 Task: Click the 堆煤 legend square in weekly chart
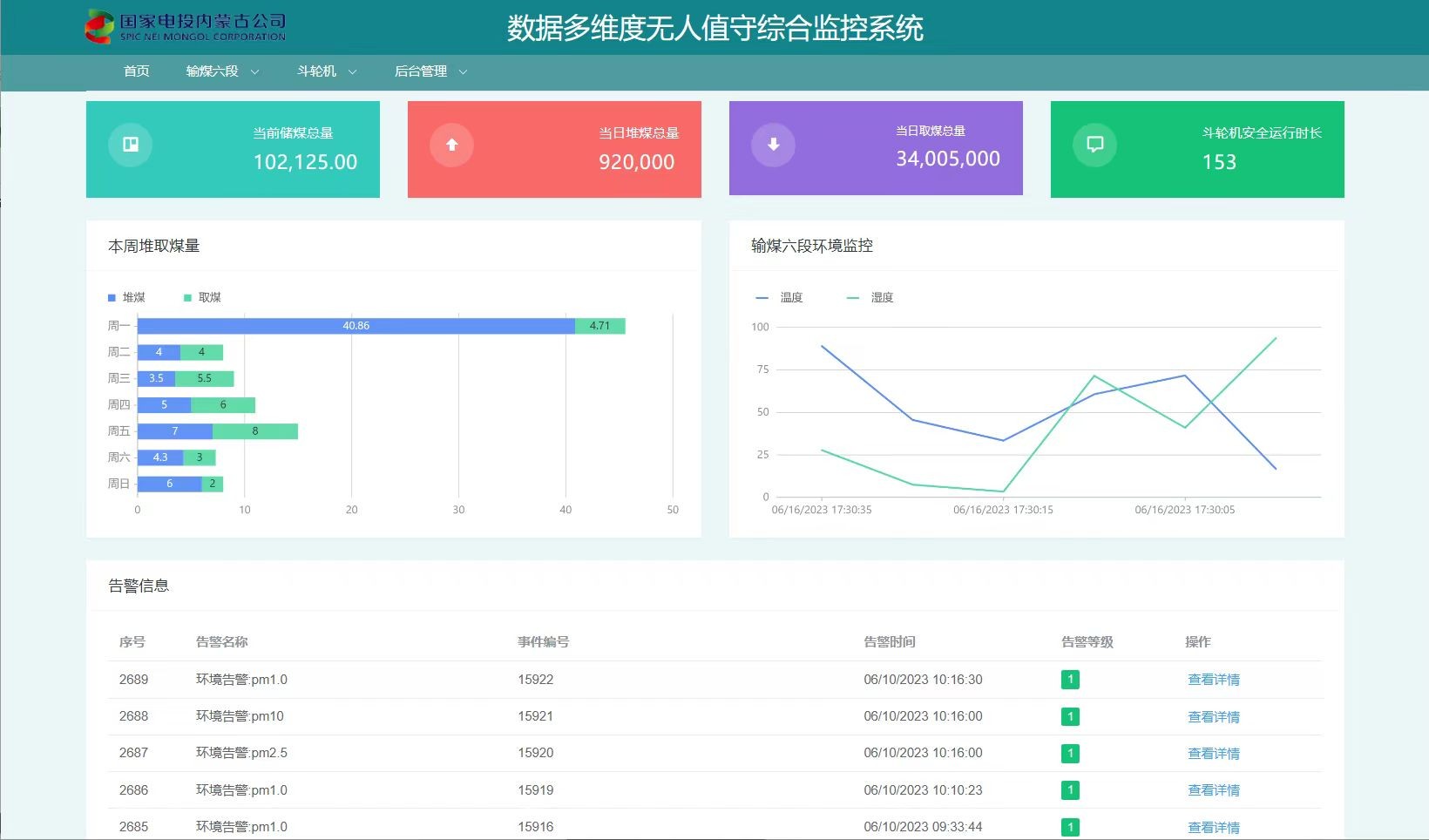111,297
